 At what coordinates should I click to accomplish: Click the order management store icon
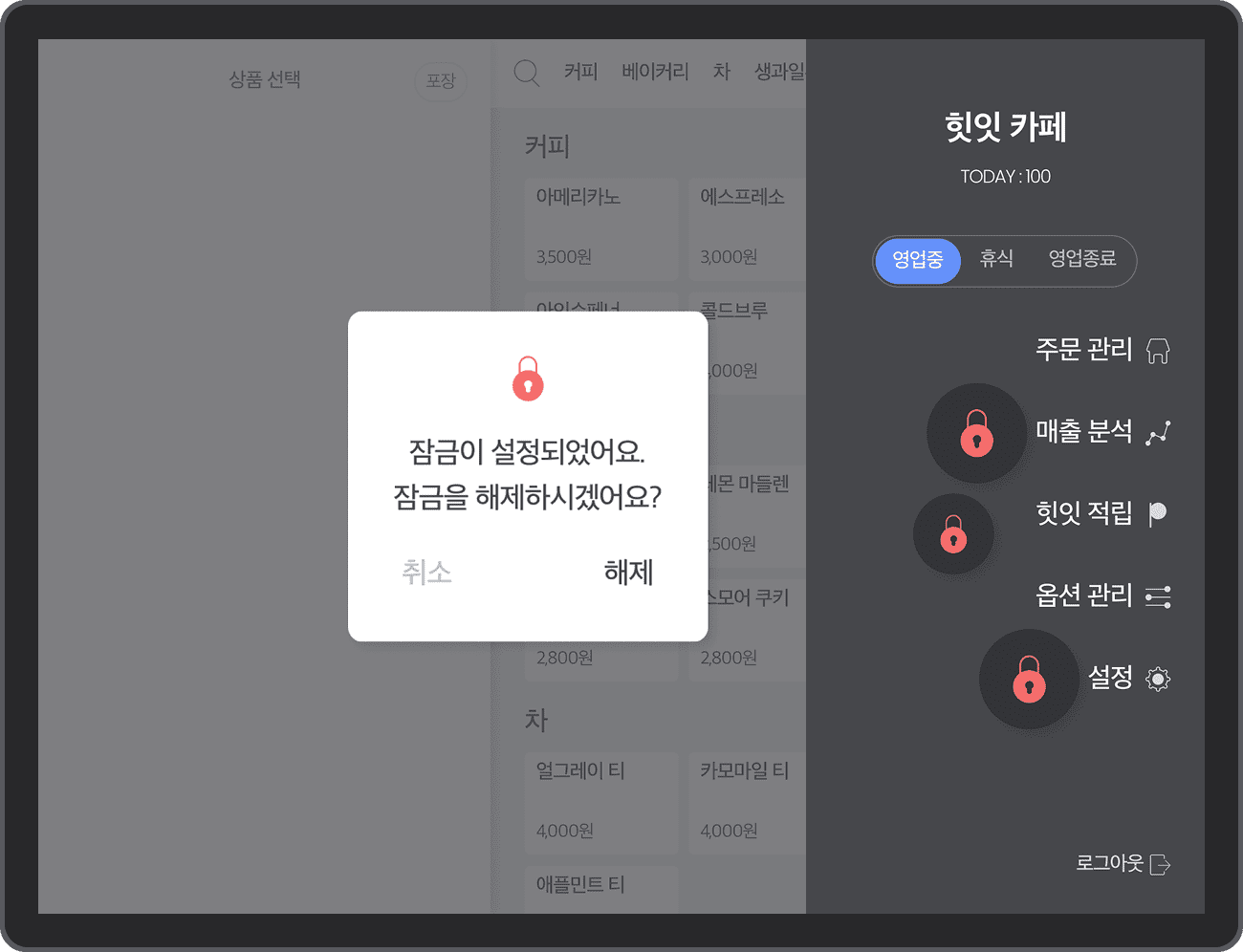(x=1158, y=351)
